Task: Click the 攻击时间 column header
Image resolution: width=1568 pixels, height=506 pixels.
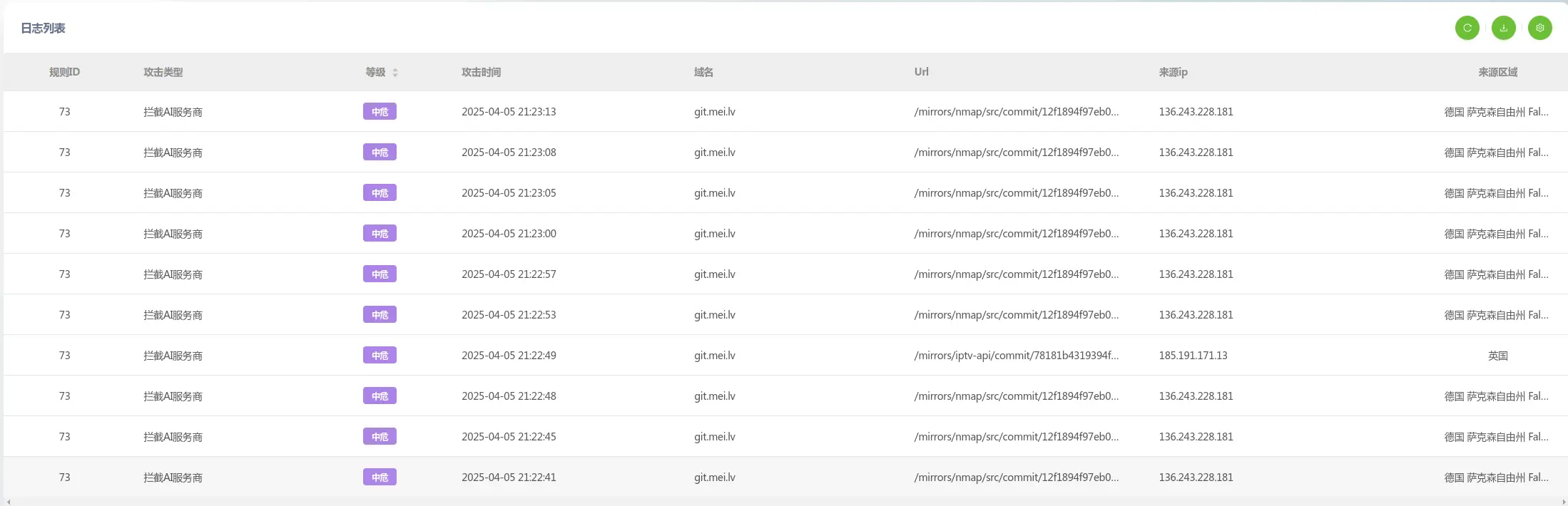Action: pos(481,72)
